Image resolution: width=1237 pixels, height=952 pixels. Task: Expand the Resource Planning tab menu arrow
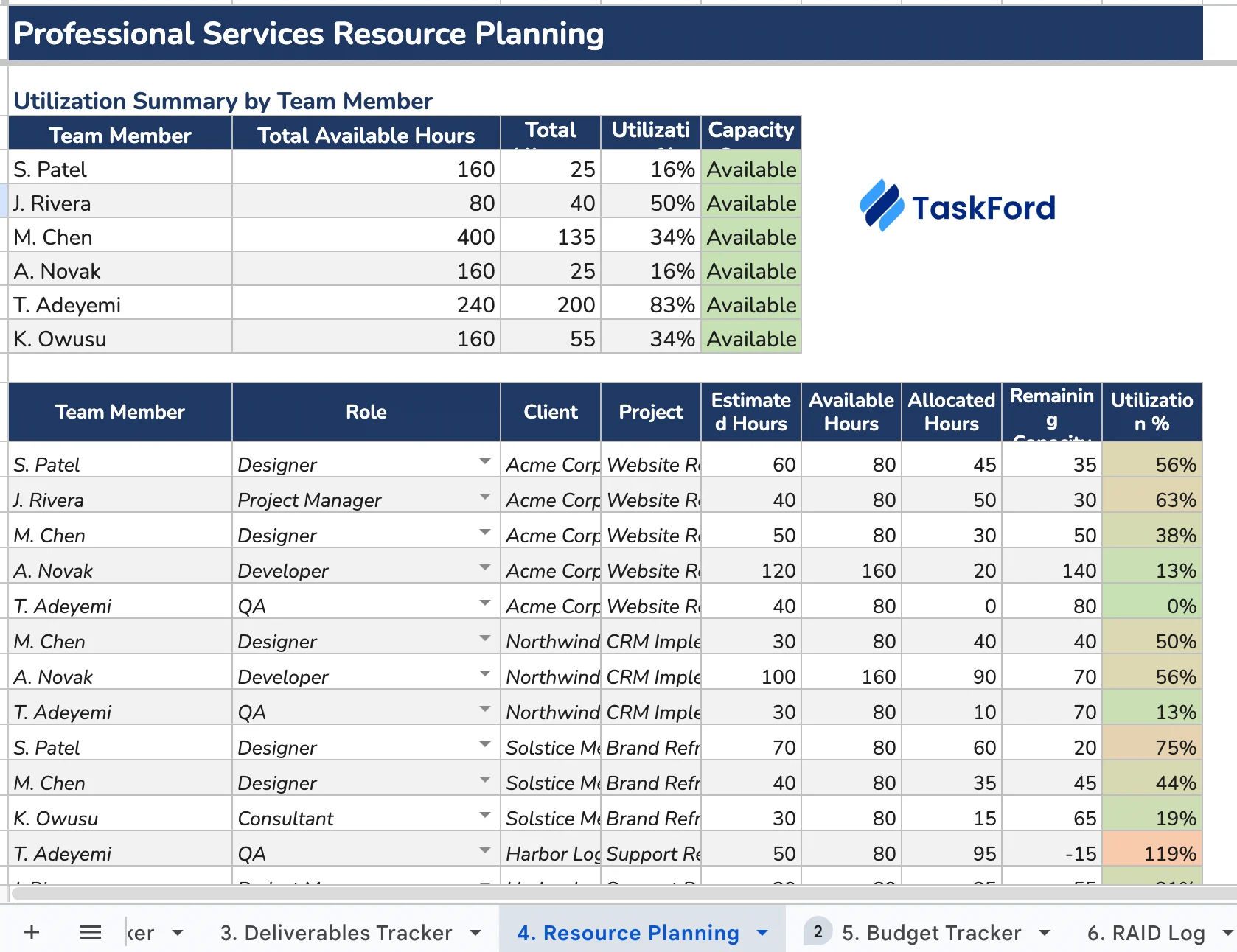click(x=762, y=933)
